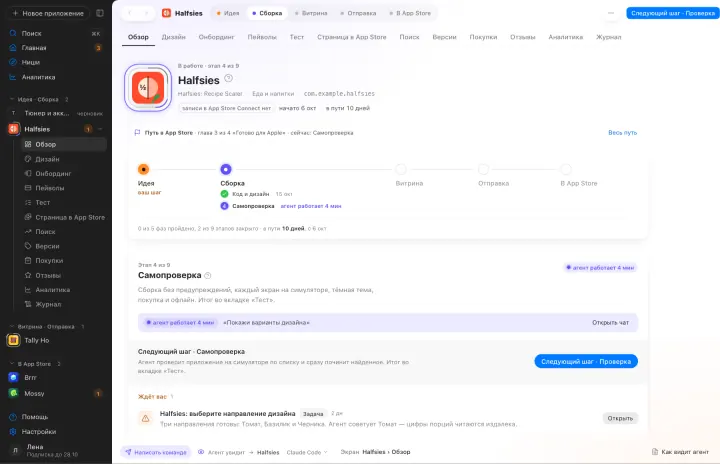The width and height of the screenshot is (720, 464).
Task: Switch to the Журнал tab
Action: [x=608, y=37]
